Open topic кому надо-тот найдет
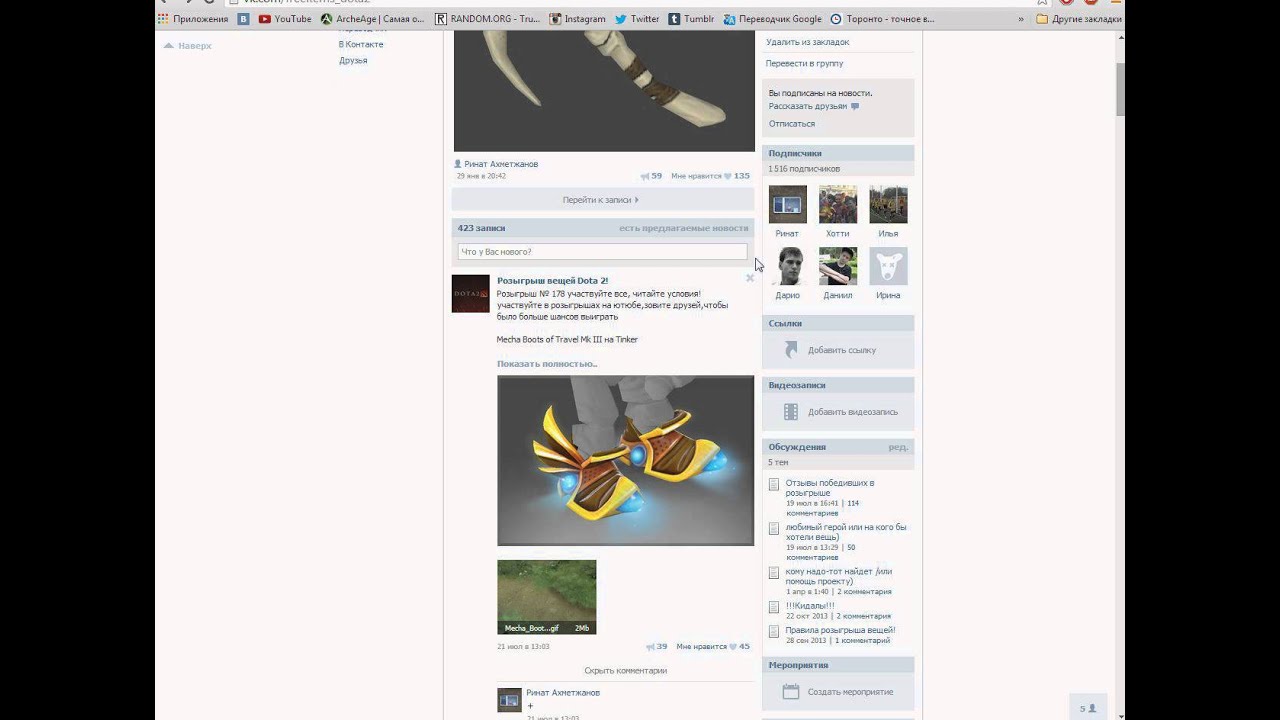Screen dimensions: 1280x720 838,576
